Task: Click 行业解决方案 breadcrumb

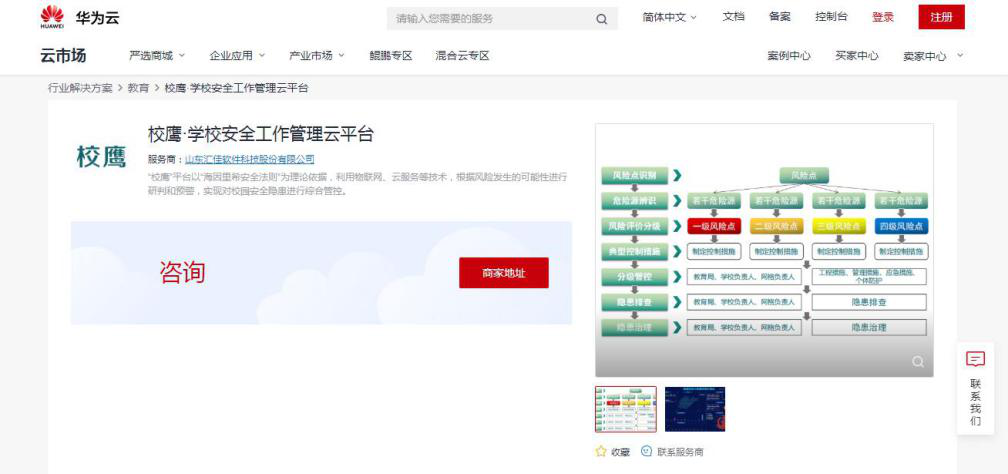Action: (80, 88)
